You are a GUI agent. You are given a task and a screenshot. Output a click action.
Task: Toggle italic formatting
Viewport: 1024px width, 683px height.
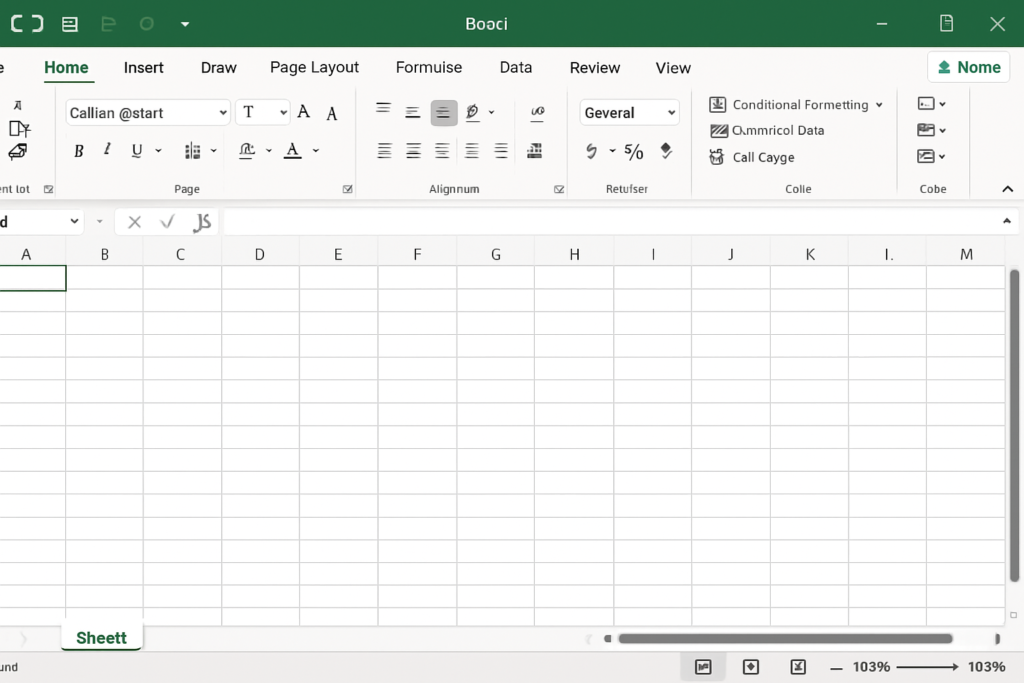107,150
